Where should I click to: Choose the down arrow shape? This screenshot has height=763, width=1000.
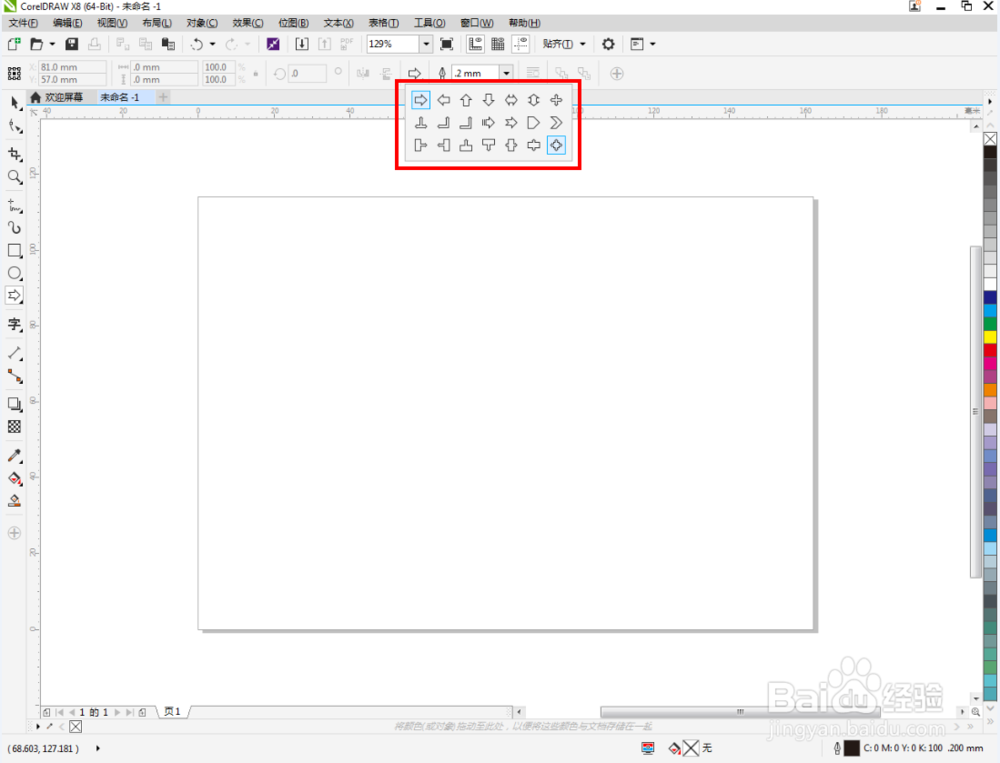[x=489, y=100]
